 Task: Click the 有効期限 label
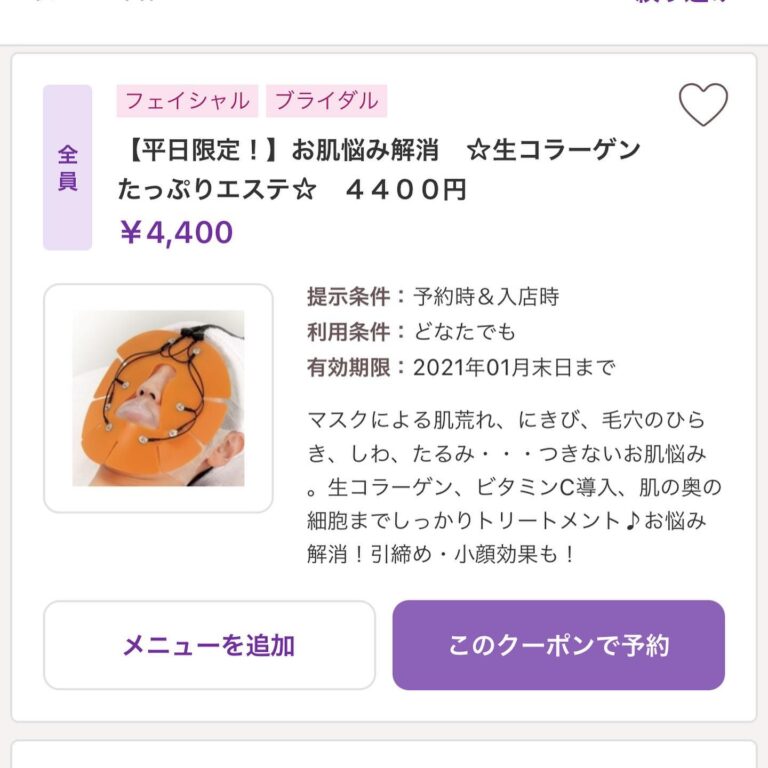pos(350,368)
